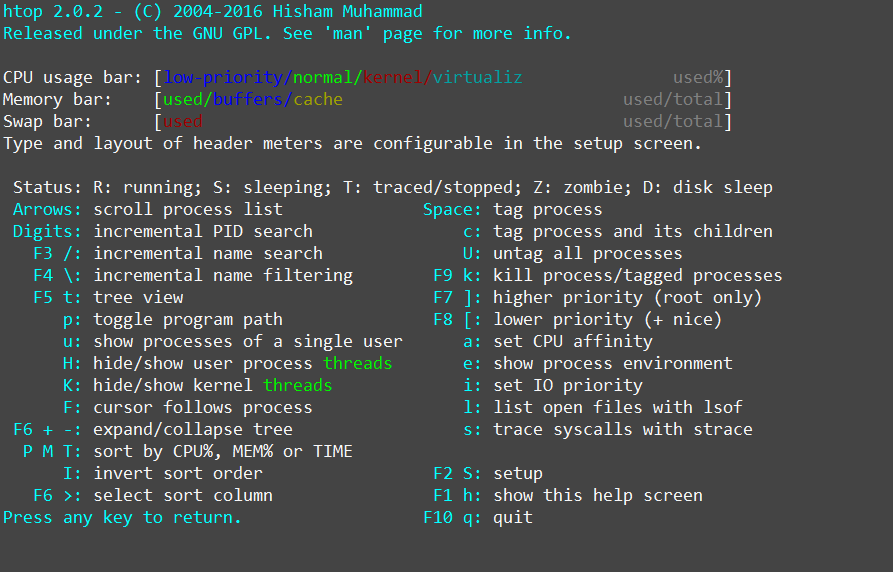Click the 'F5 t:' tree view shortcut
Screen dimensions: 893x572
(x=57, y=297)
